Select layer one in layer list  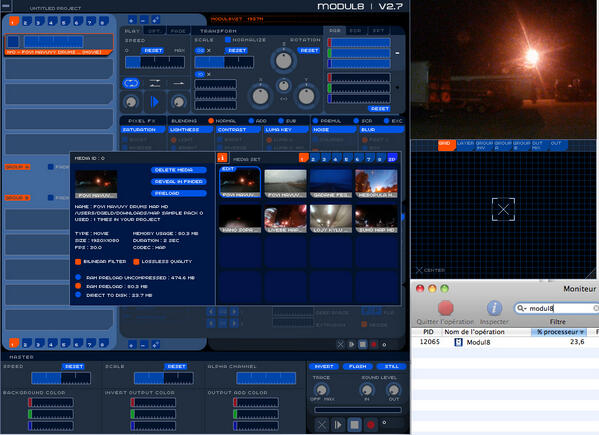coord(59,44)
